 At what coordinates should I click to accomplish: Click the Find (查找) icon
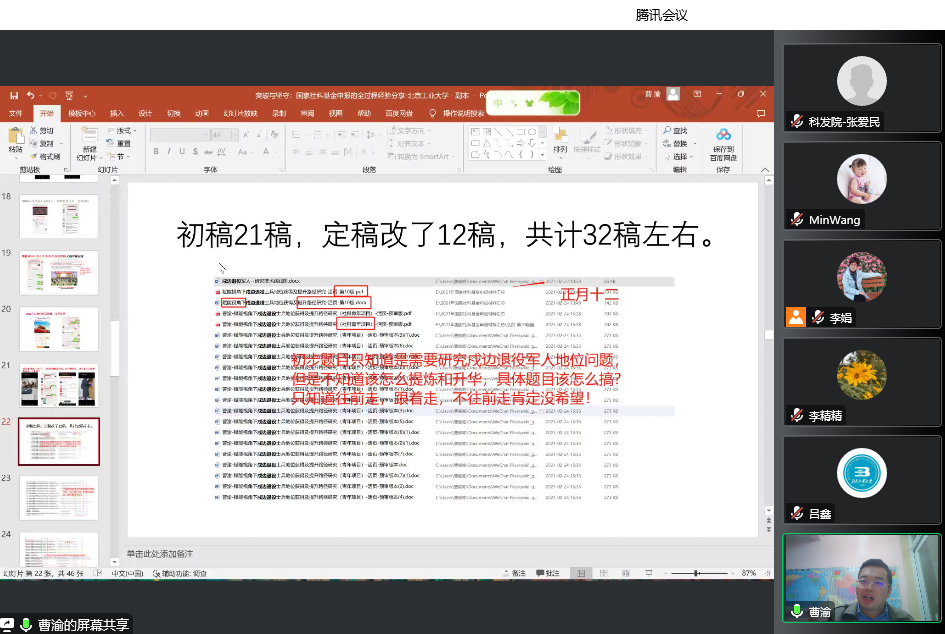pyautogui.click(x=677, y=131)
